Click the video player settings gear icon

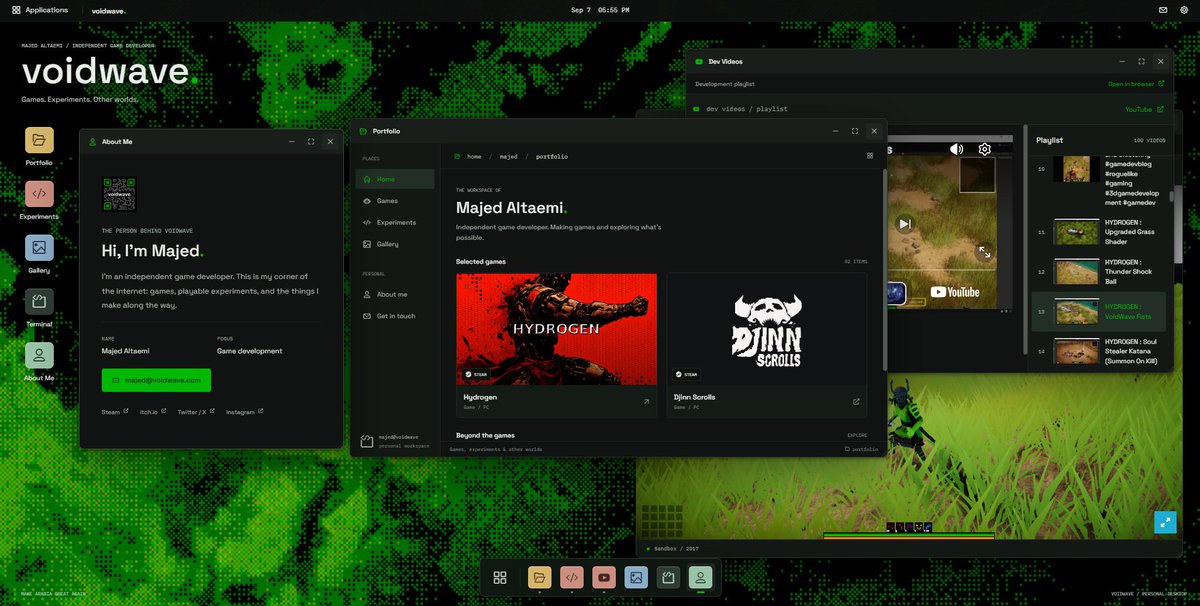985,149
